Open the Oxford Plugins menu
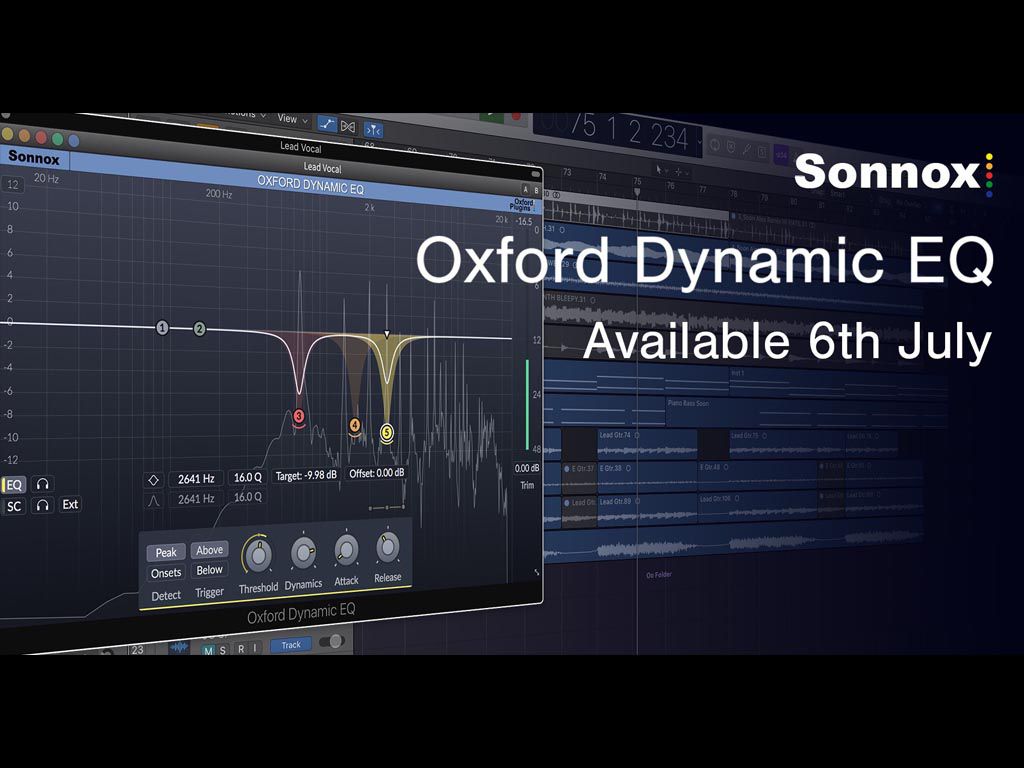The image size is (1024, 768). (522, 203)
